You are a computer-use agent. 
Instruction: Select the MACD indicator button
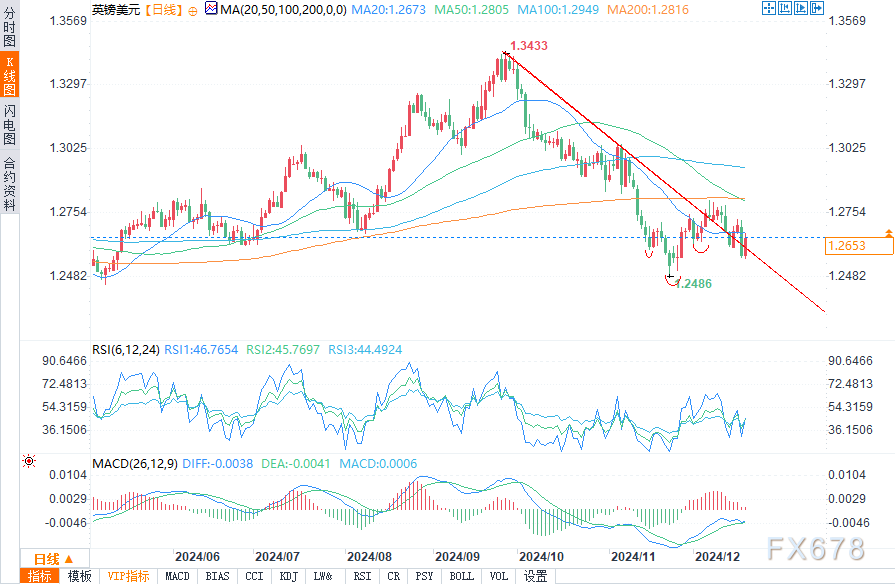click(x=178, y=576)
